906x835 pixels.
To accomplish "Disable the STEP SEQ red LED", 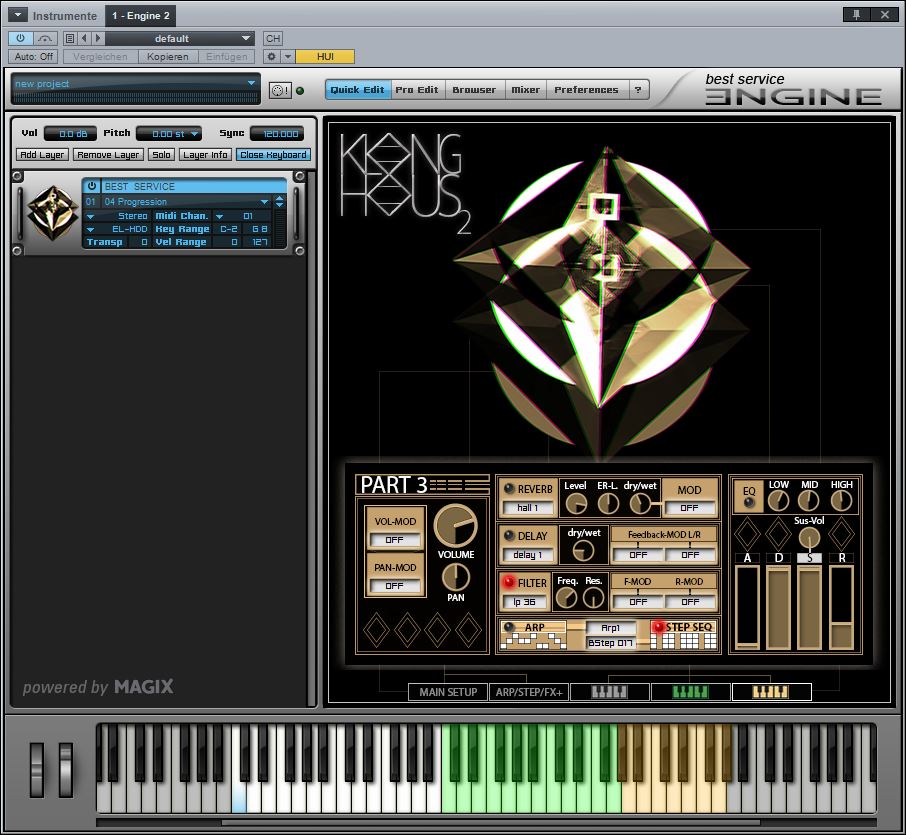I will coord(658,626).
